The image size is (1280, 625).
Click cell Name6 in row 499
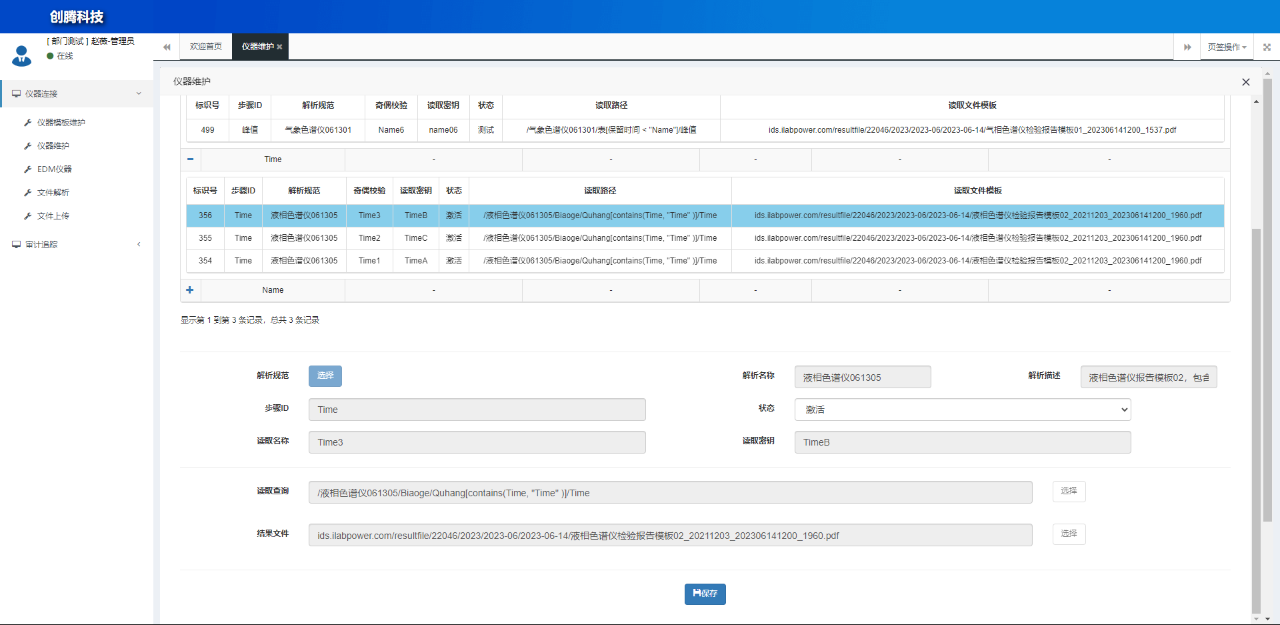coord(391,130)
